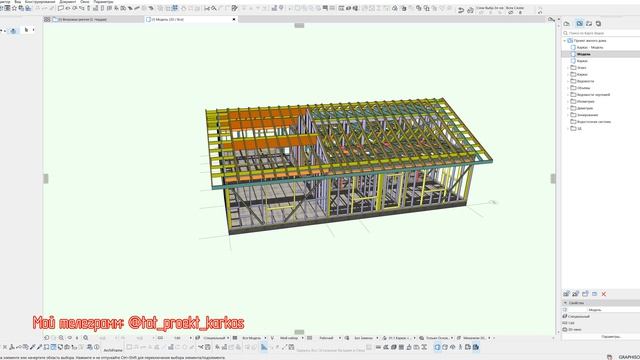Open the Layout Book navigator tab
This screenshot has width=640, height=360.
(589, 24)
